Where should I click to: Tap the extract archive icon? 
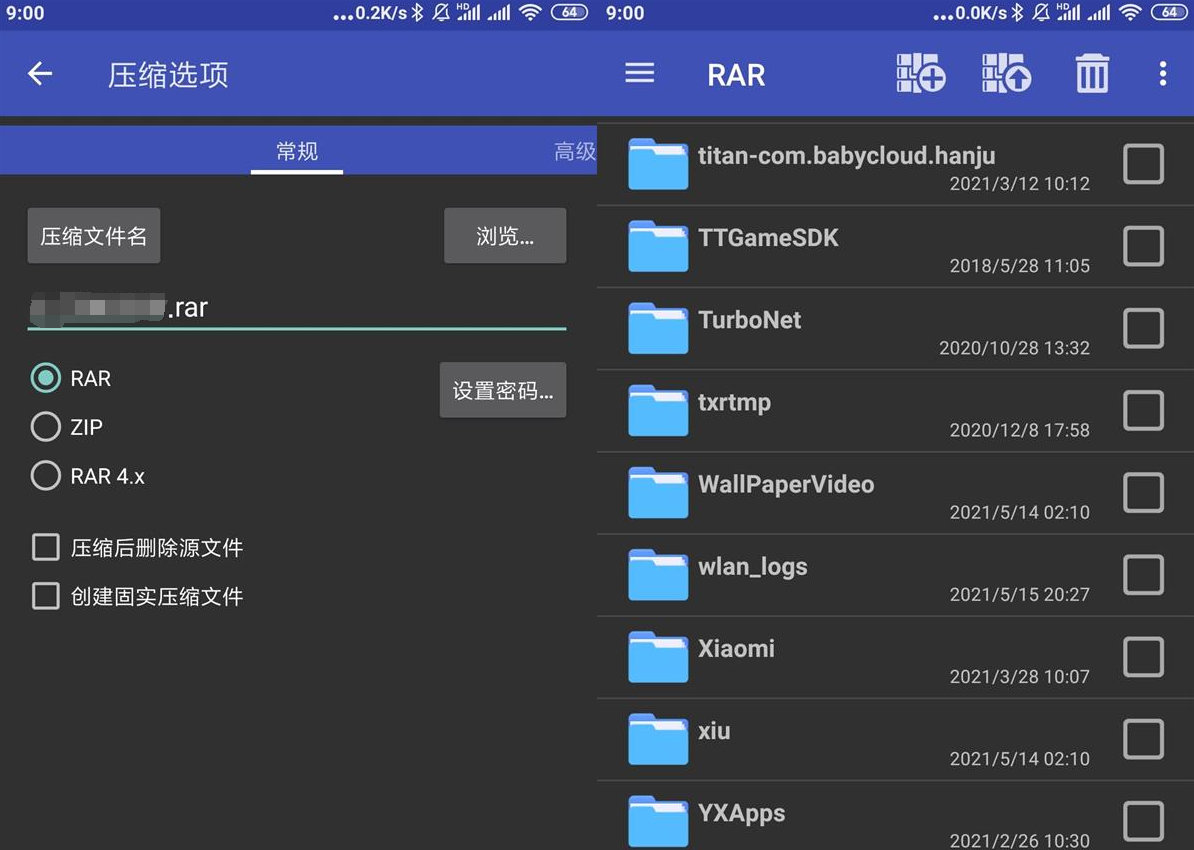click(1006, 74)
